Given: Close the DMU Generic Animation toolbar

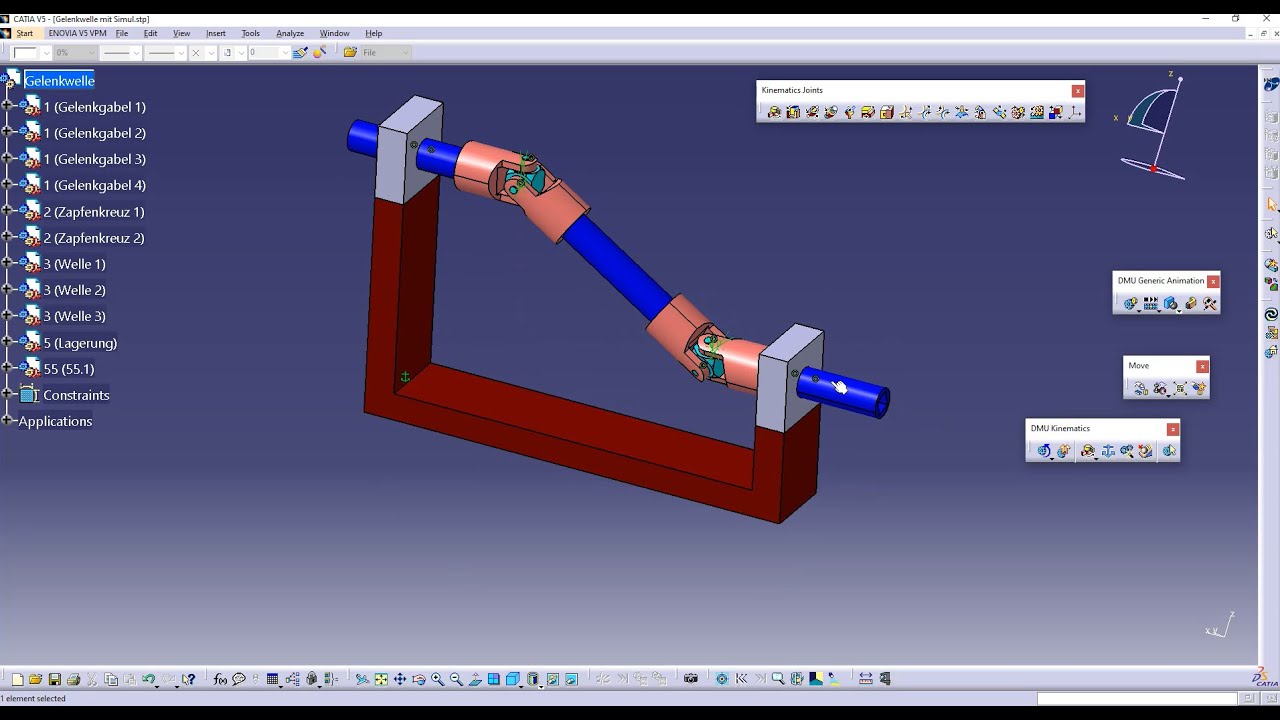Looking at the screenshot, I should [x=1213, y=281].
